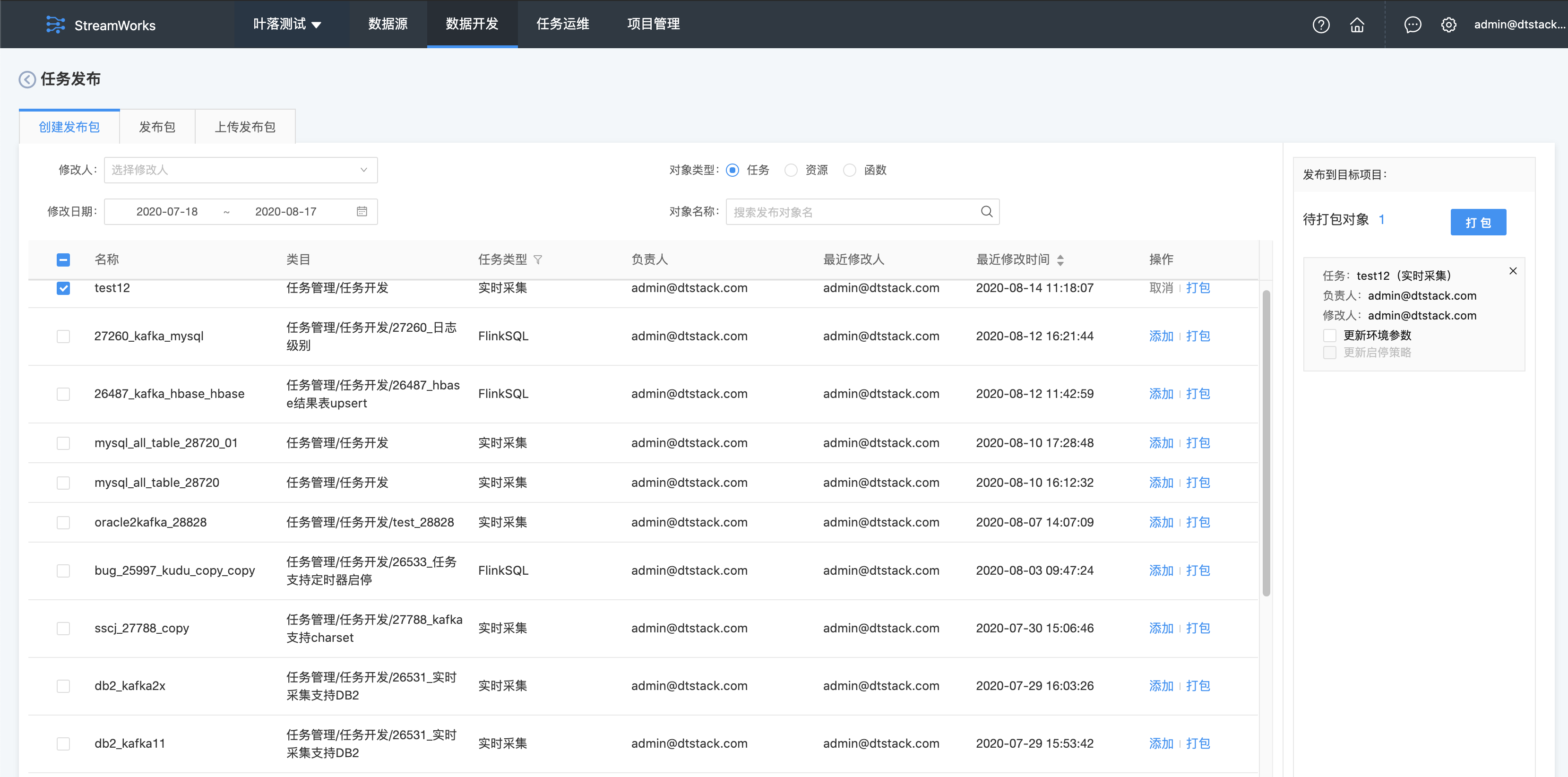The width and height of the screenshot is (1568, 777).
Task: Sort by 最近修改时间 column arrows
Action: (1060, 260)
